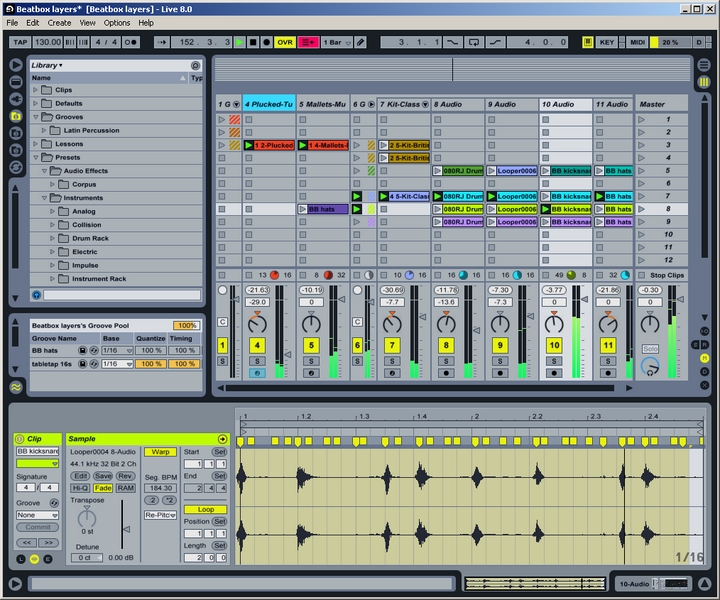
Task: Arm track 8 Audio for recording
Action: (x=446, y=373)
